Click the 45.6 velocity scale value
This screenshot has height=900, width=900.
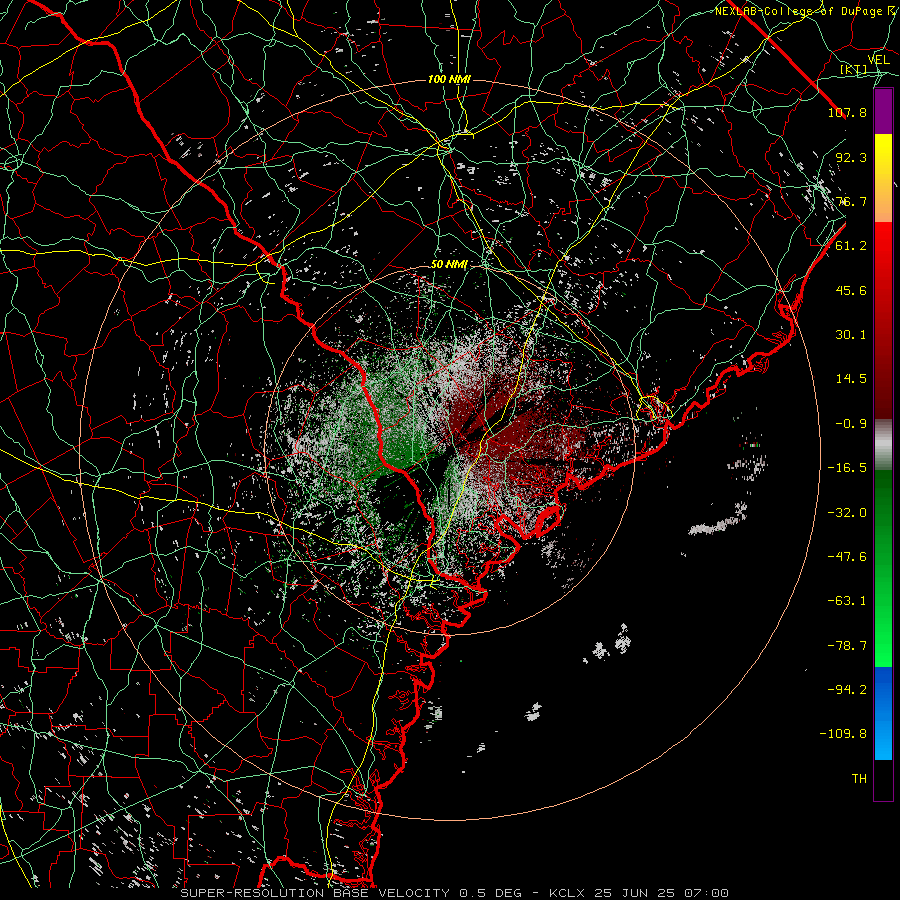[851, 290]
